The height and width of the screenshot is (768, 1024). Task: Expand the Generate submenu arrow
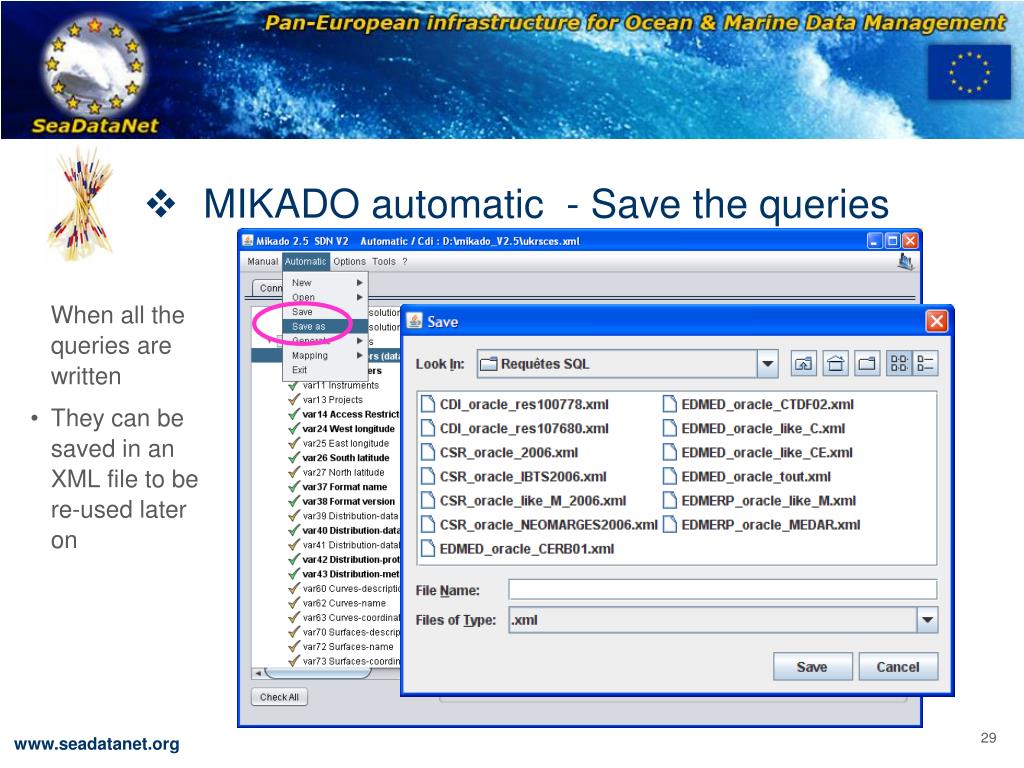[x=359, y=341]
